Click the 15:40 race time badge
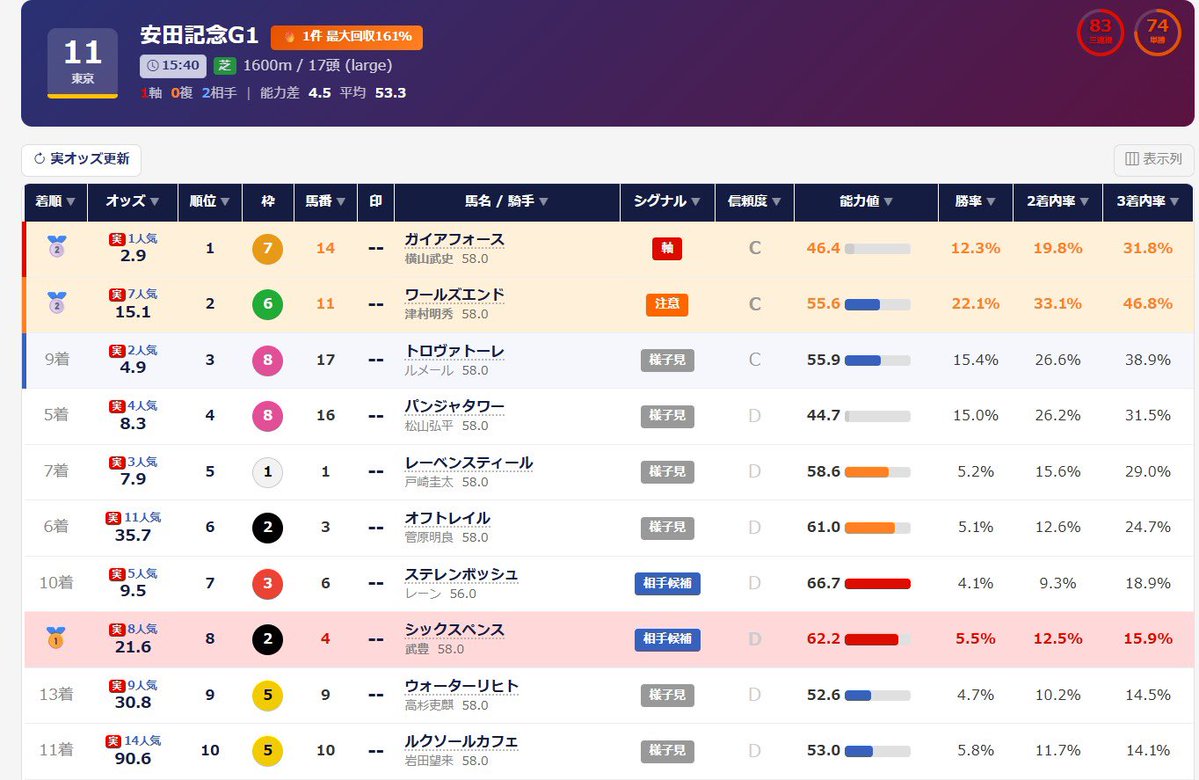This screenshot has height=780, width=1199. point(173,66)
